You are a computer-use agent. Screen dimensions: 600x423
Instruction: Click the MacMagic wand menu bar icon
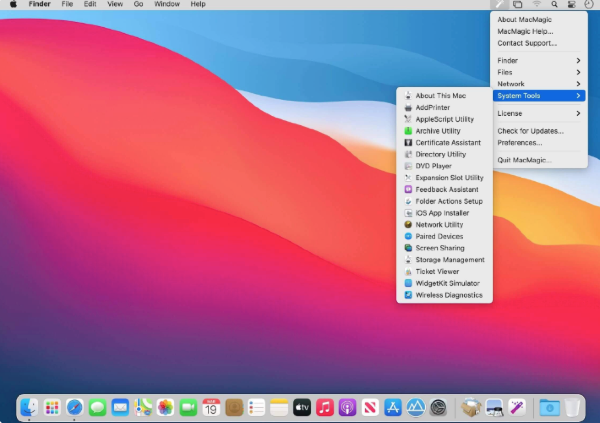pyautogui.click(x=499, y=4)
